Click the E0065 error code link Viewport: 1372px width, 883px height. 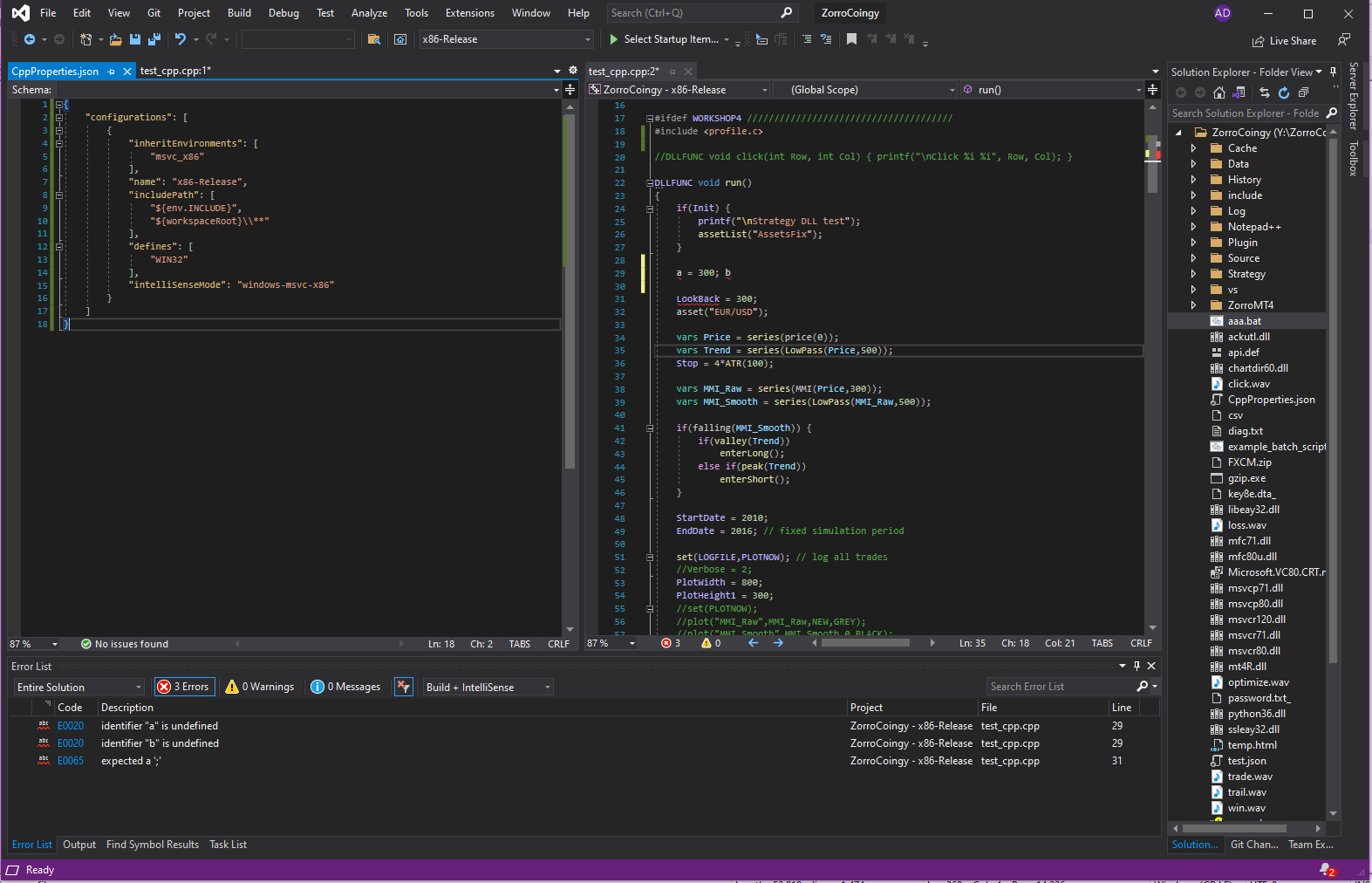[71, 761]
